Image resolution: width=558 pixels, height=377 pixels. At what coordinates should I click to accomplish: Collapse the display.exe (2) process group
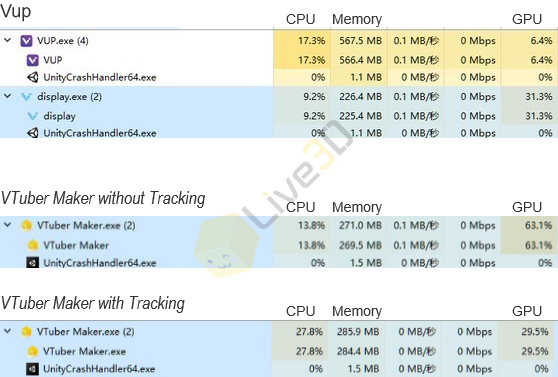pos(7,96)
